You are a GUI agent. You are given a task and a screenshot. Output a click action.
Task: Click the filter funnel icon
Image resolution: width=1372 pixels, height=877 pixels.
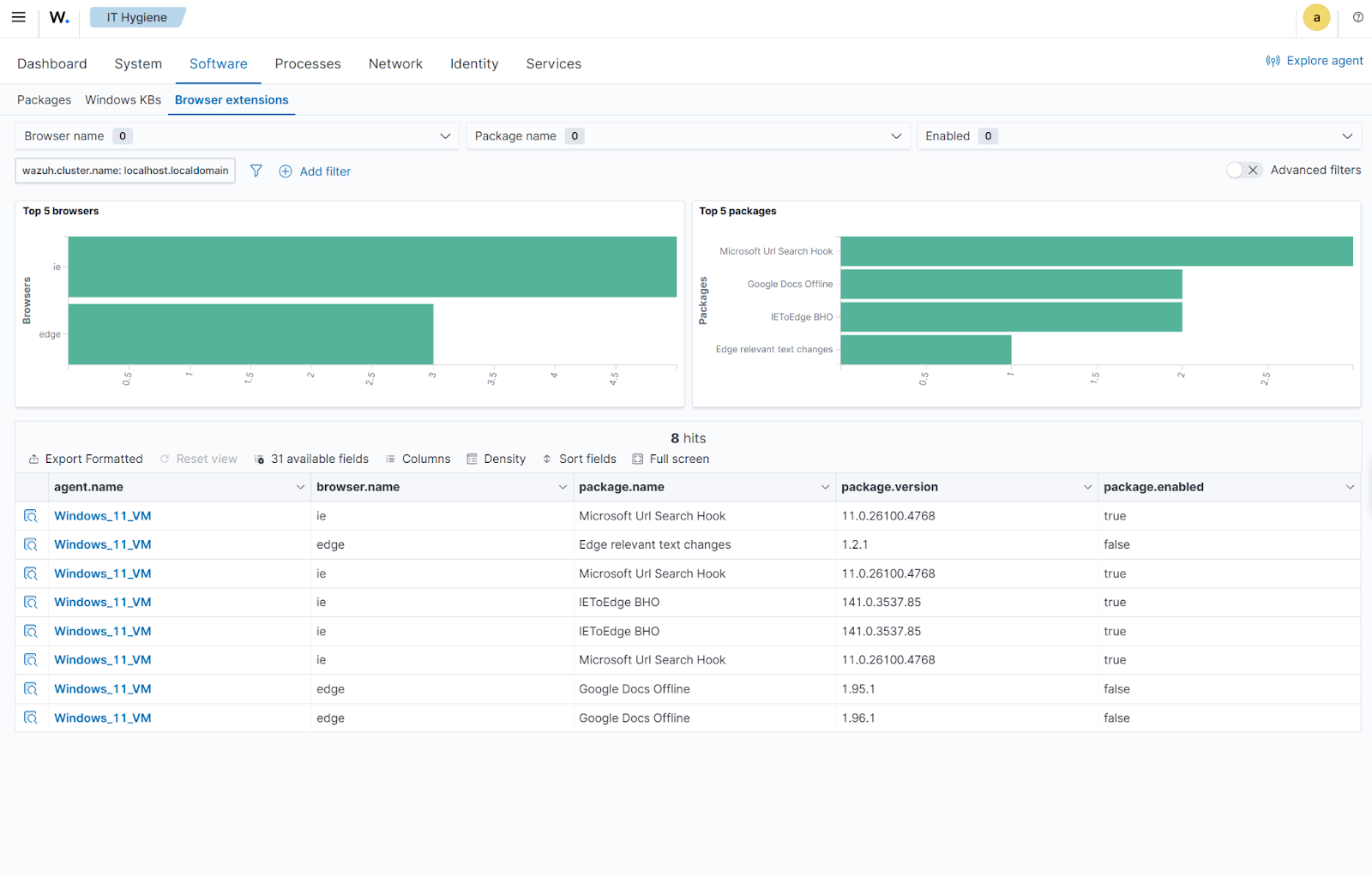click(x=256, y=171)
